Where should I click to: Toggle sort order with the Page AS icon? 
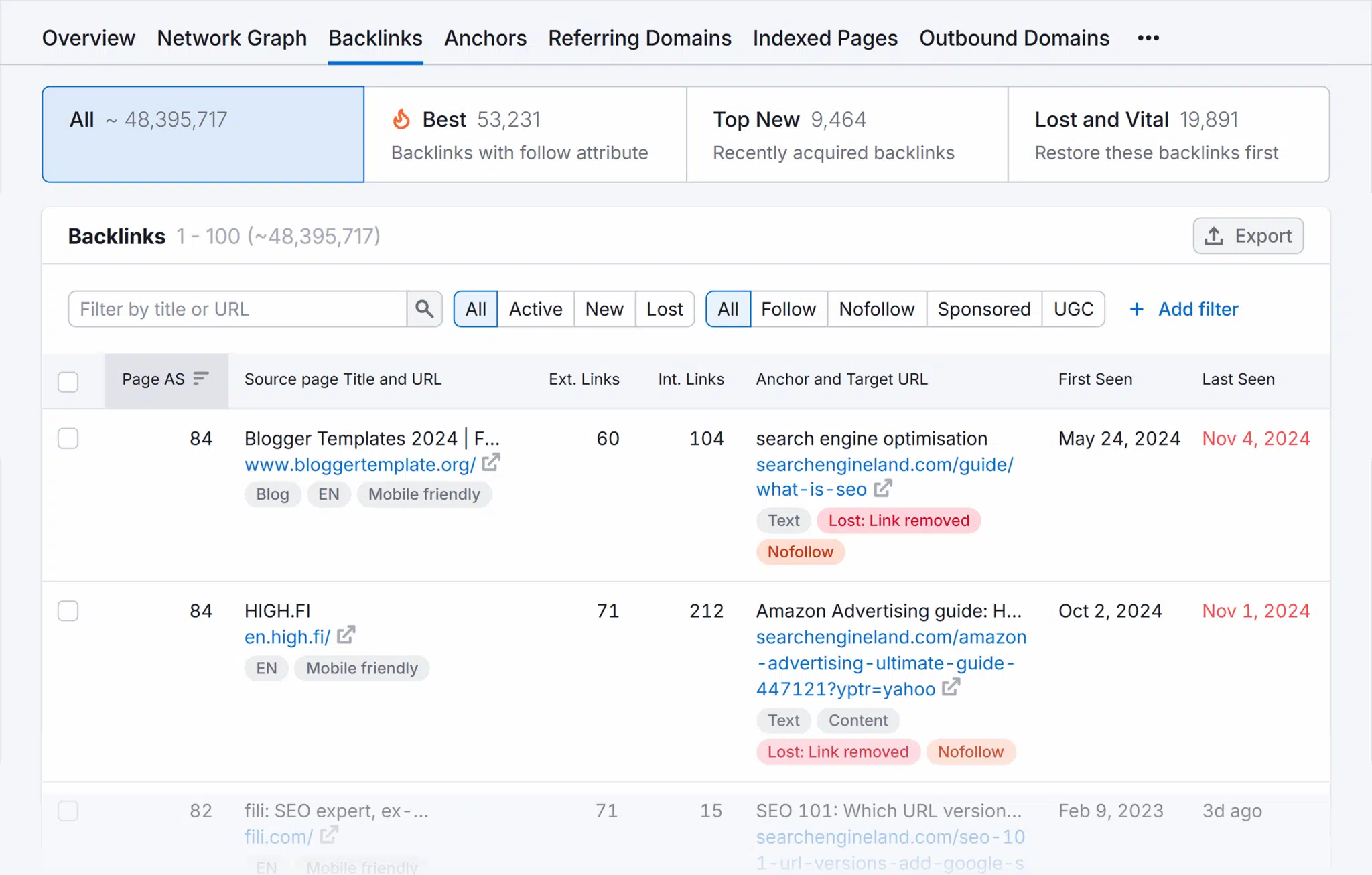[200, 379]
